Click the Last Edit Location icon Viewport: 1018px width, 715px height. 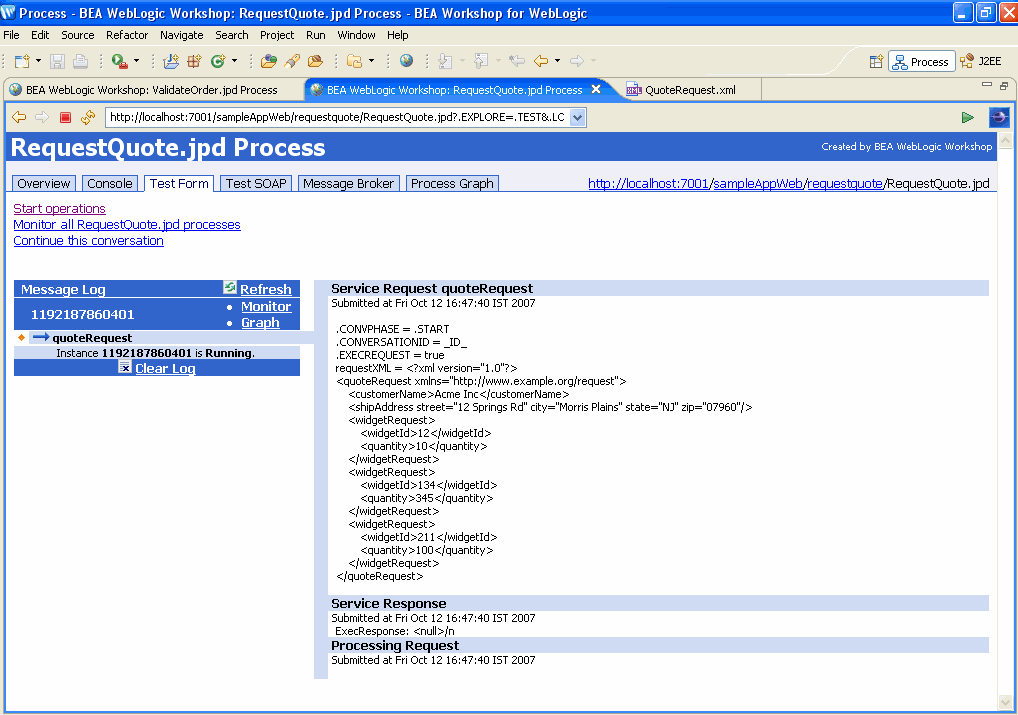coord(517,61)
